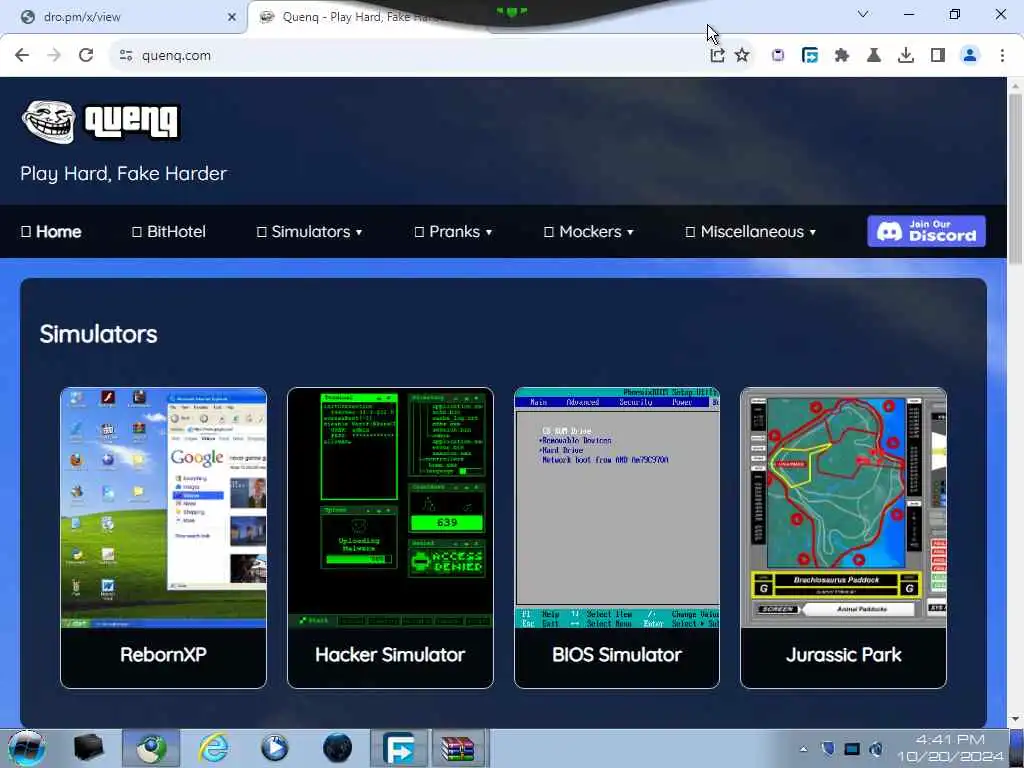
Task: Open the BIOS Simulator thumbnail
Action: [x=616, y=507]
